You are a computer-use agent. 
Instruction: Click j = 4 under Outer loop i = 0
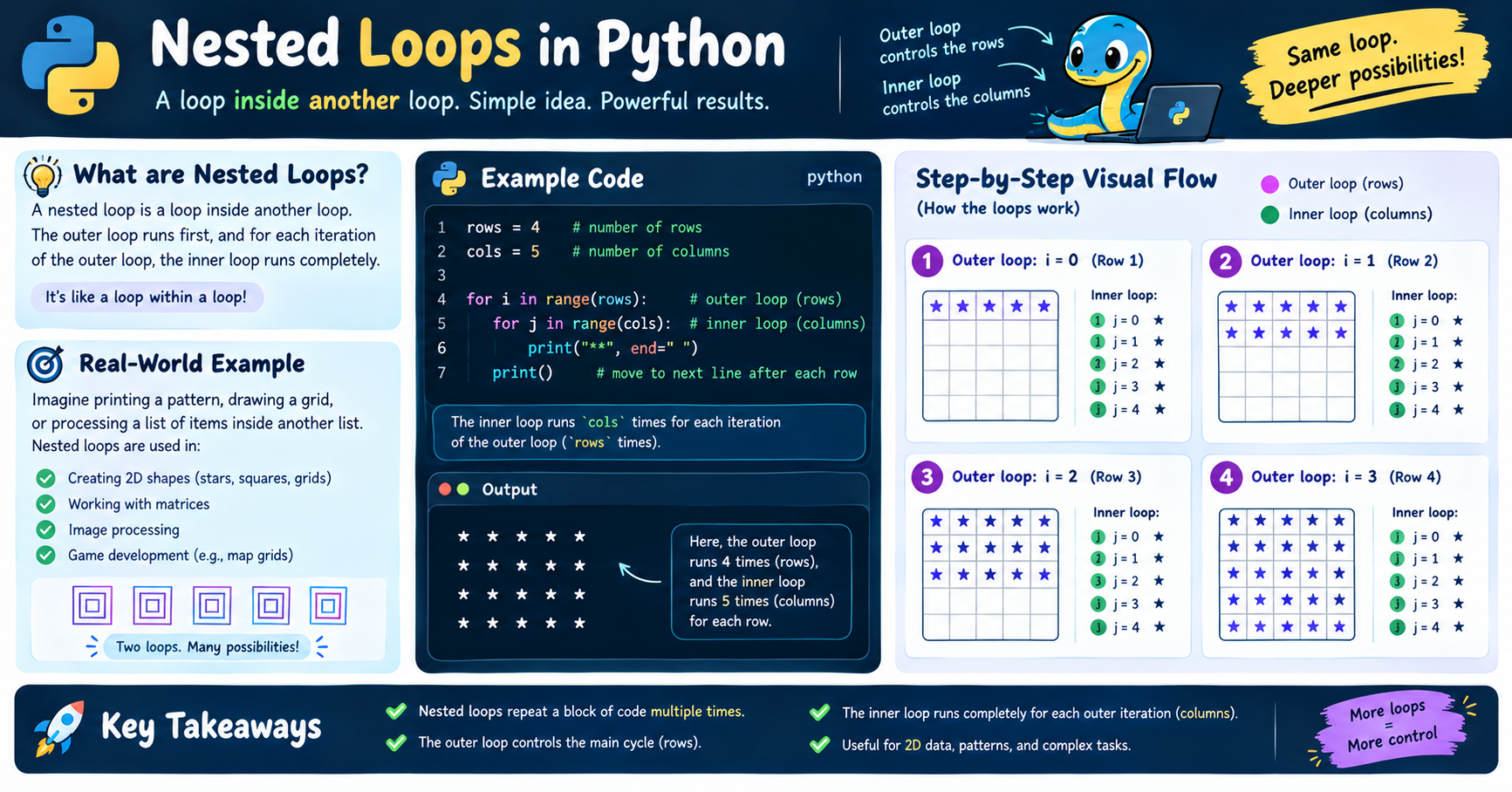coord(1127,410)
